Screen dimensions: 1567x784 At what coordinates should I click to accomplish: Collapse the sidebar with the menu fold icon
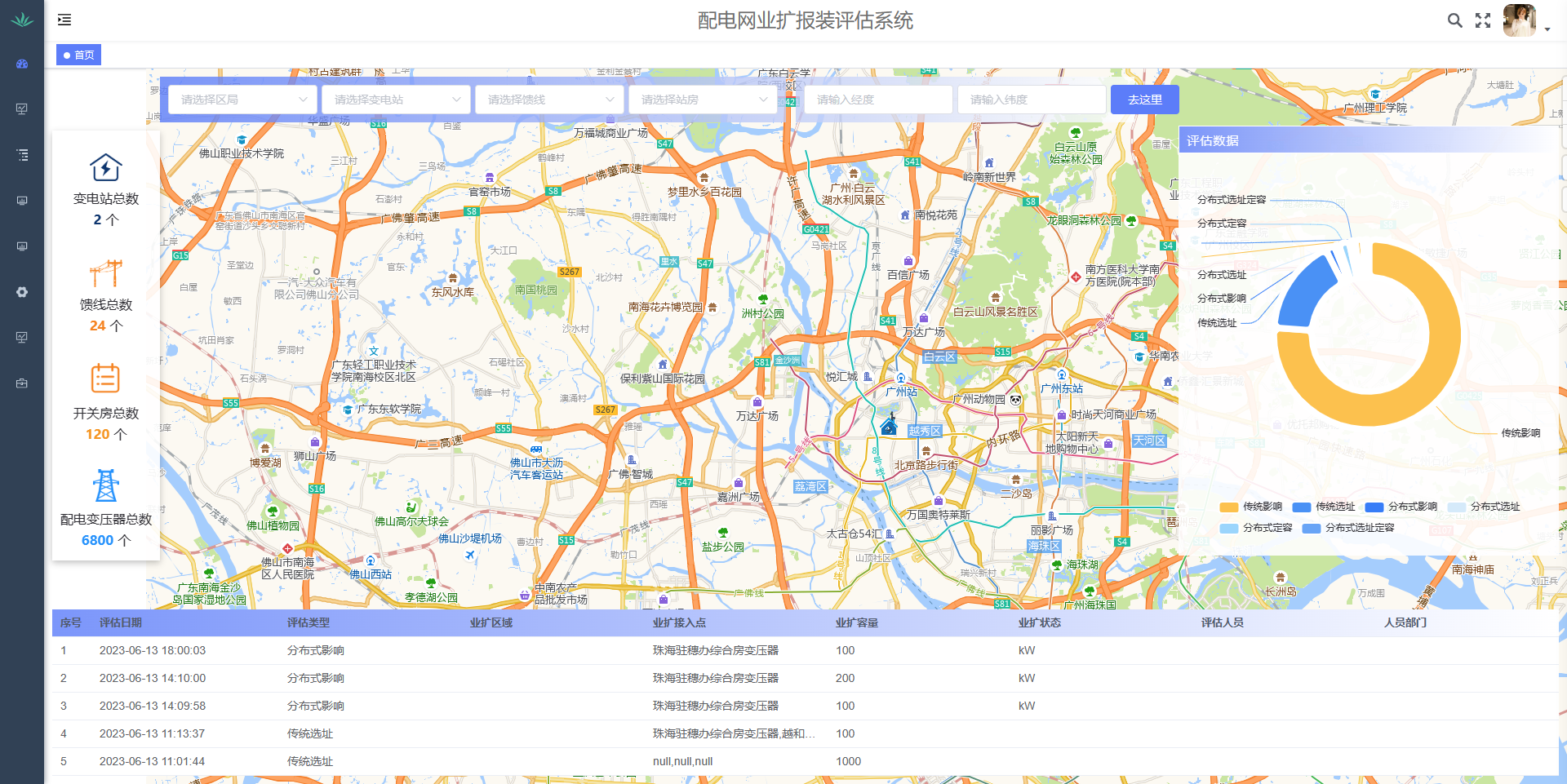coord(64,20)
